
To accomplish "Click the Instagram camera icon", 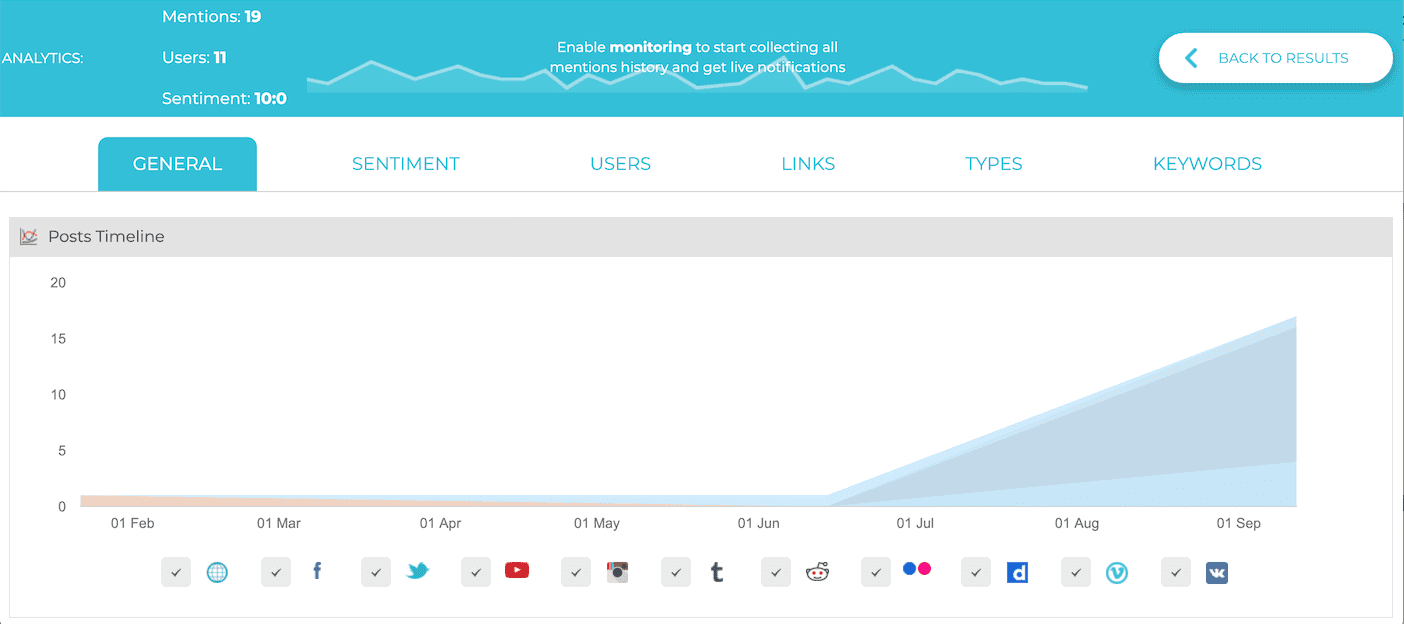I will click(x=617, y=572).
